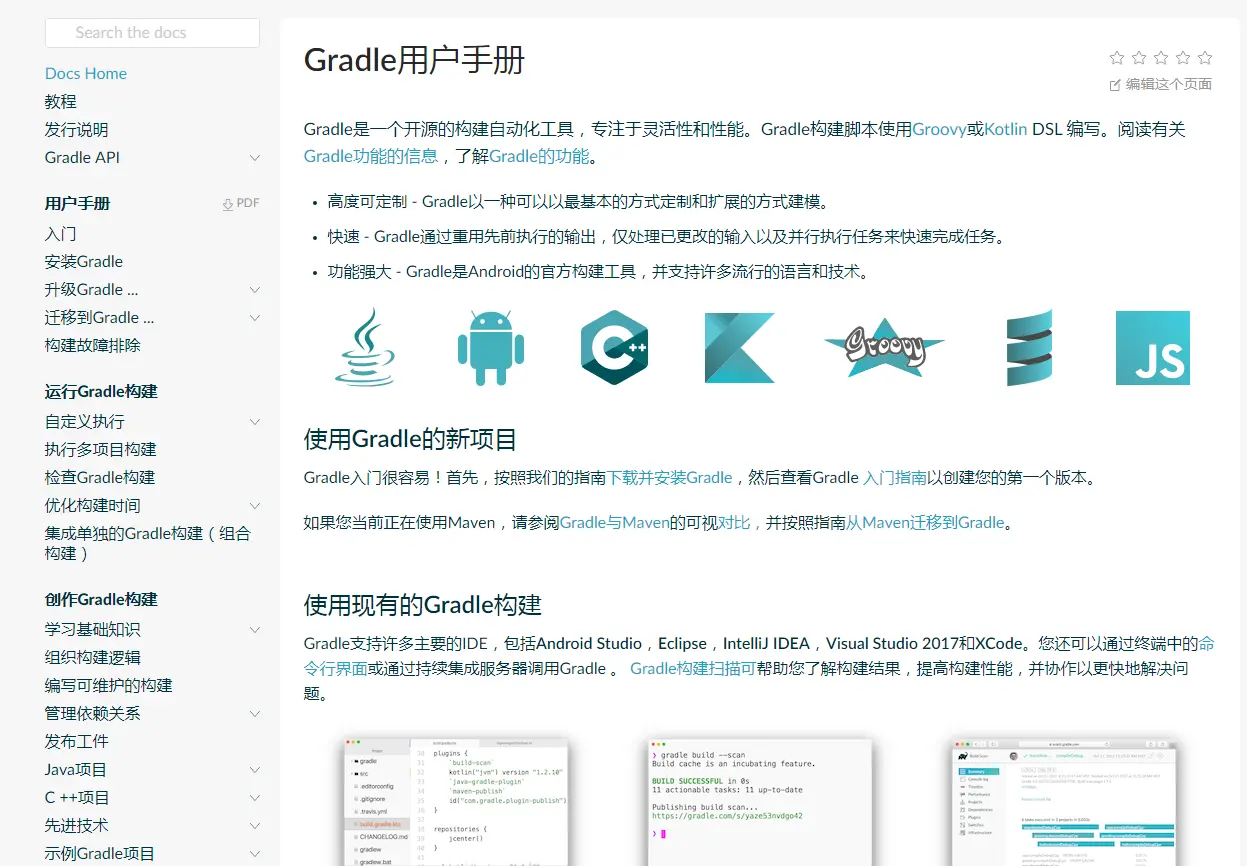
Task: Expand the Java项目 section
Action: coord(254,770)
